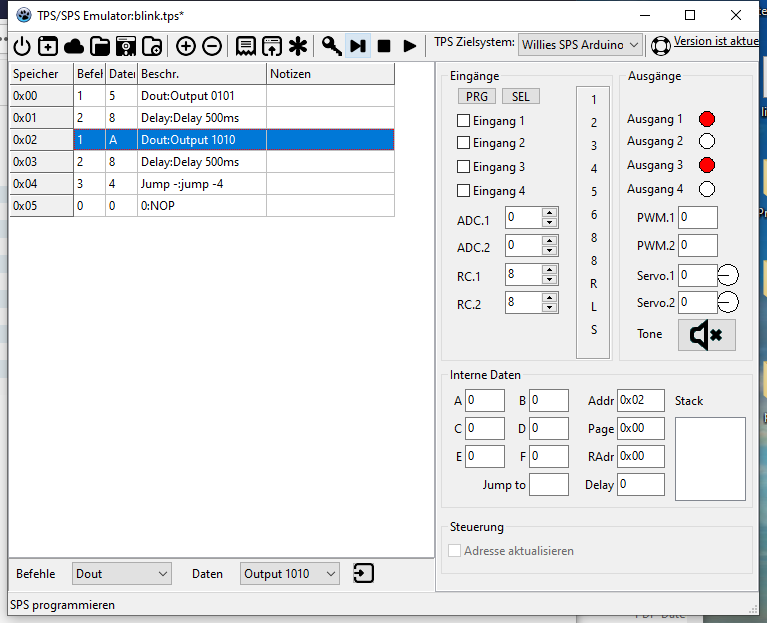
Task: Click the plus-circle add row icon
Action: pyautogui.click(x=186, y=46)
